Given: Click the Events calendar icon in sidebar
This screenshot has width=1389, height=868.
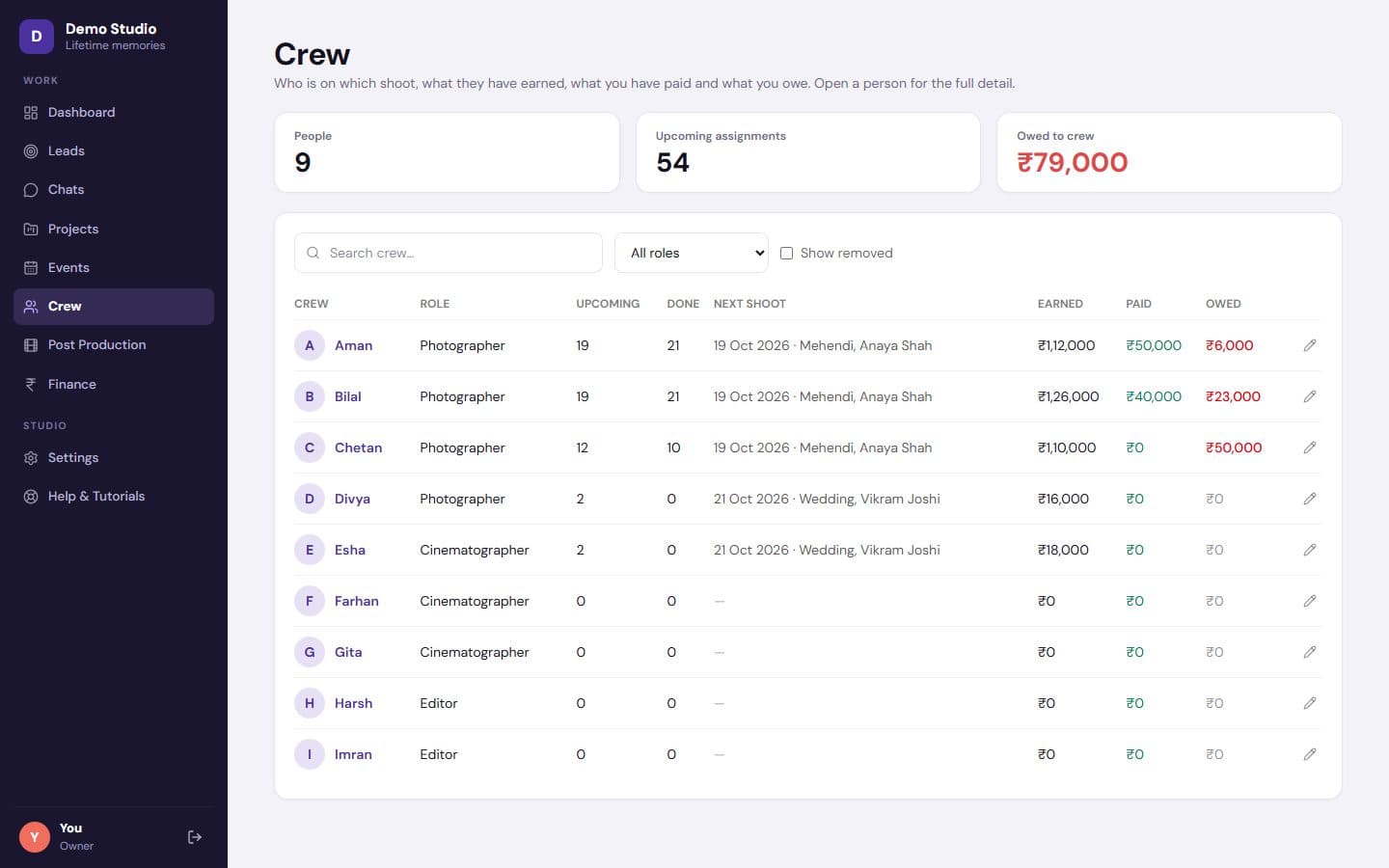Looking at the screenshot, I should [x=31, y=268].
